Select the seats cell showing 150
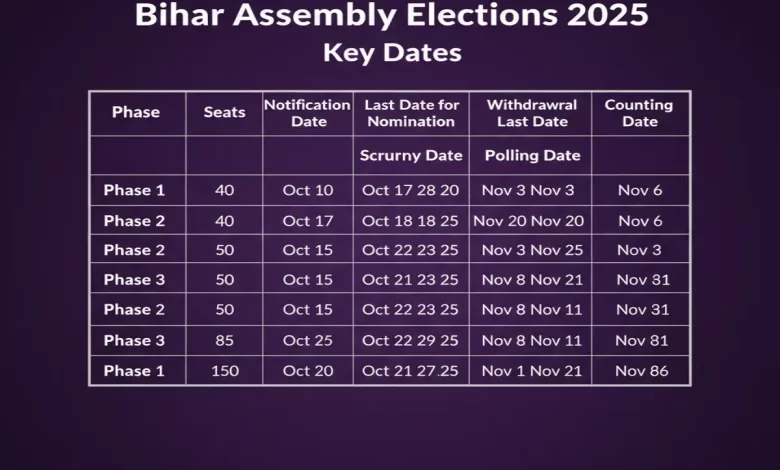Viewport: 780px width, 470px height. pos(224,370)
